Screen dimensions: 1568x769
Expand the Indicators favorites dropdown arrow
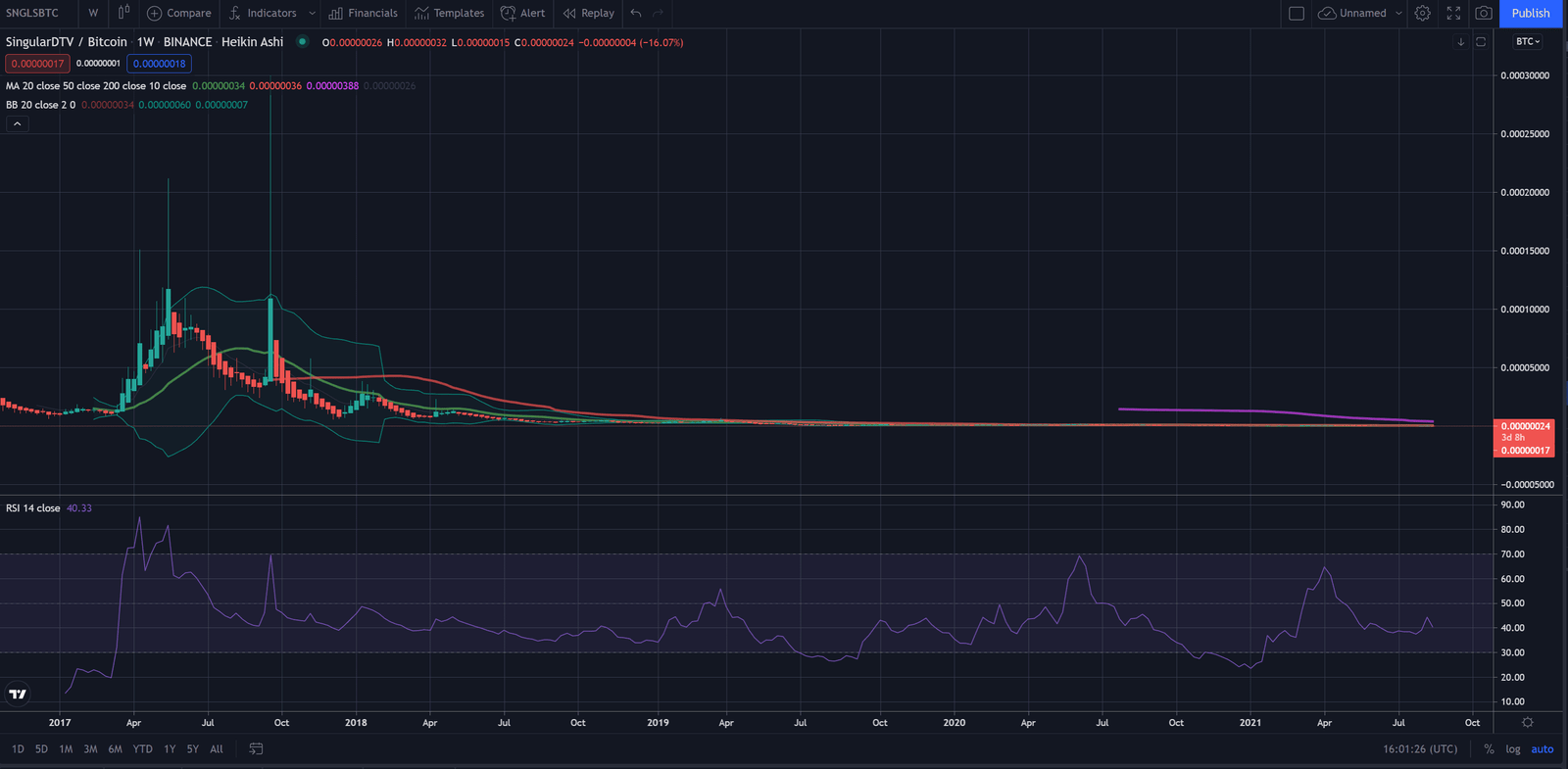click(x=312, y=13)
